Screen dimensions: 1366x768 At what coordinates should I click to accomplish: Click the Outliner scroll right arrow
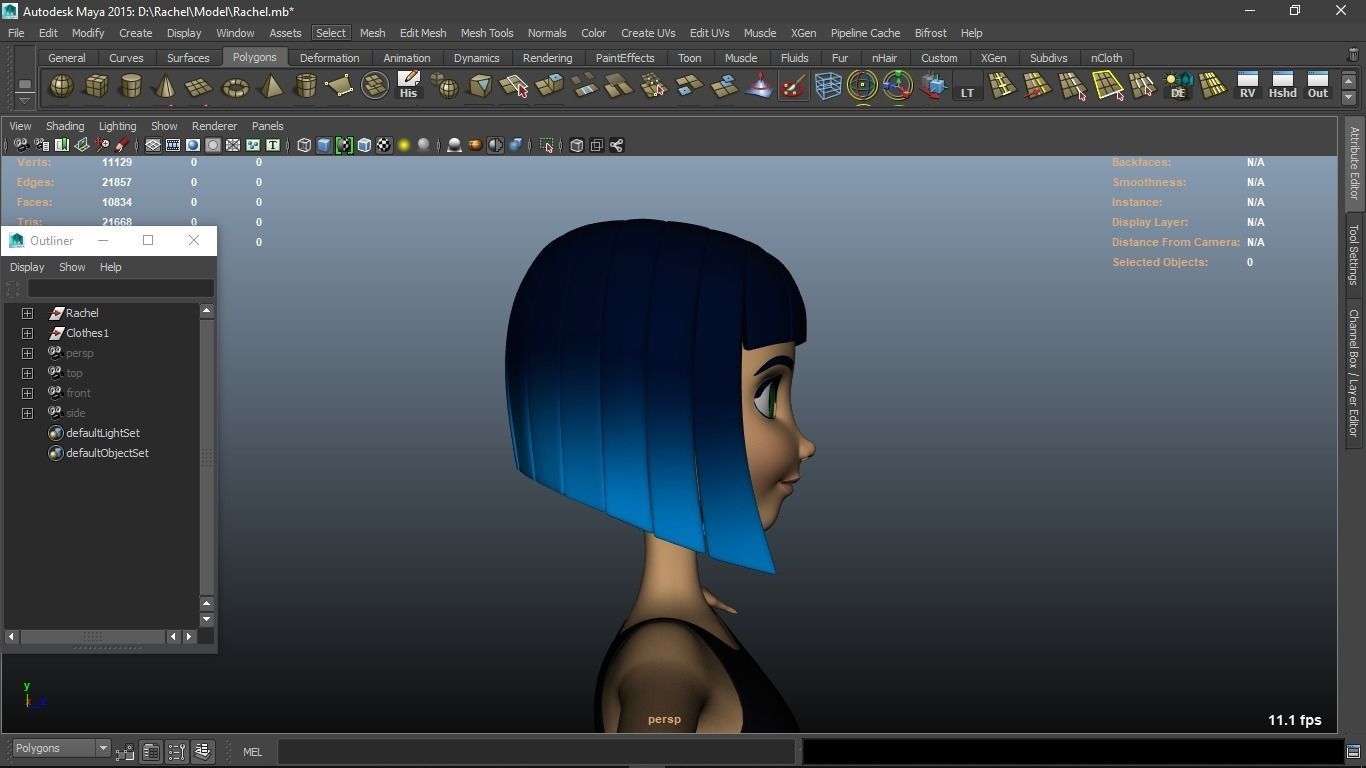[x=189, y=636]
